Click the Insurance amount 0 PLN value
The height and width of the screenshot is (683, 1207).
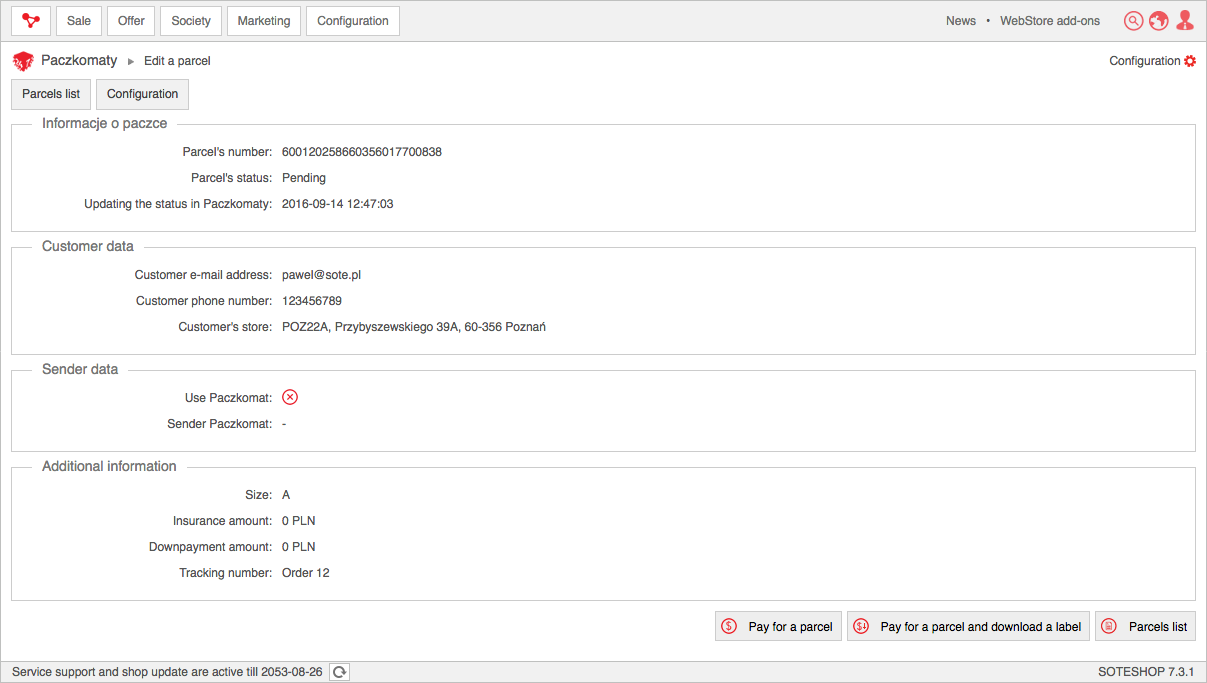(299, 521)
